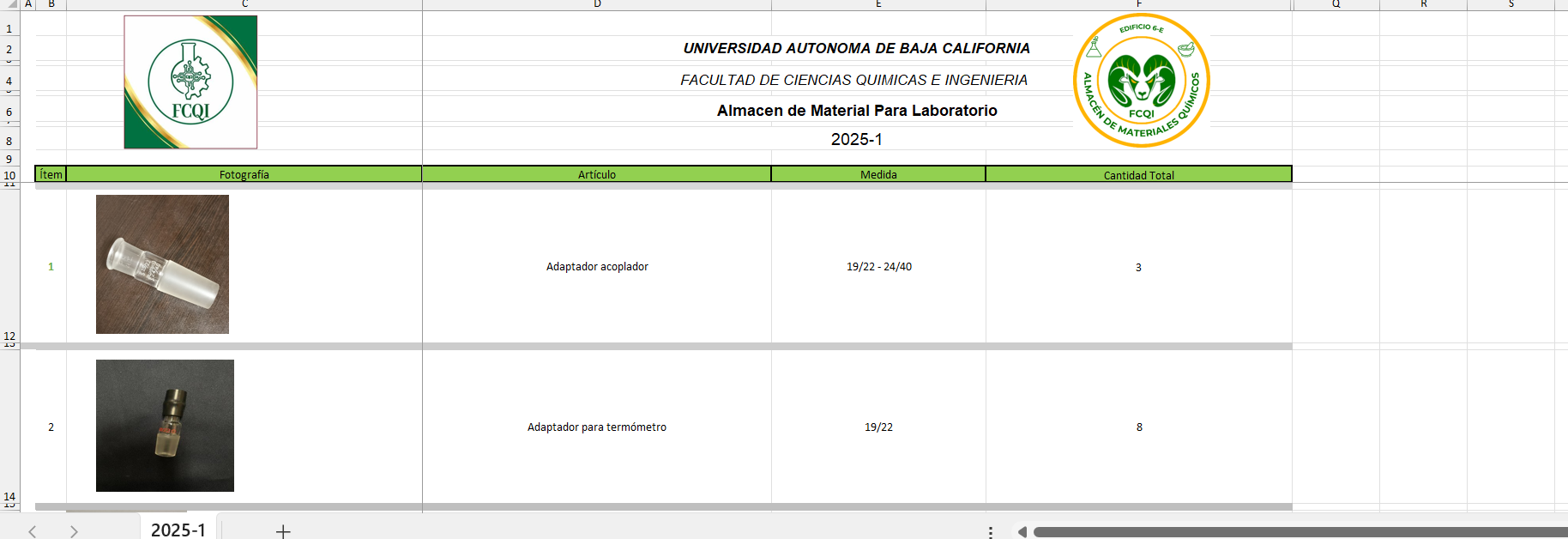The image size is (1568, 539).
Task: Select the Adaptador acoplador photo thumbnail
Action: [x=162, y=264]
